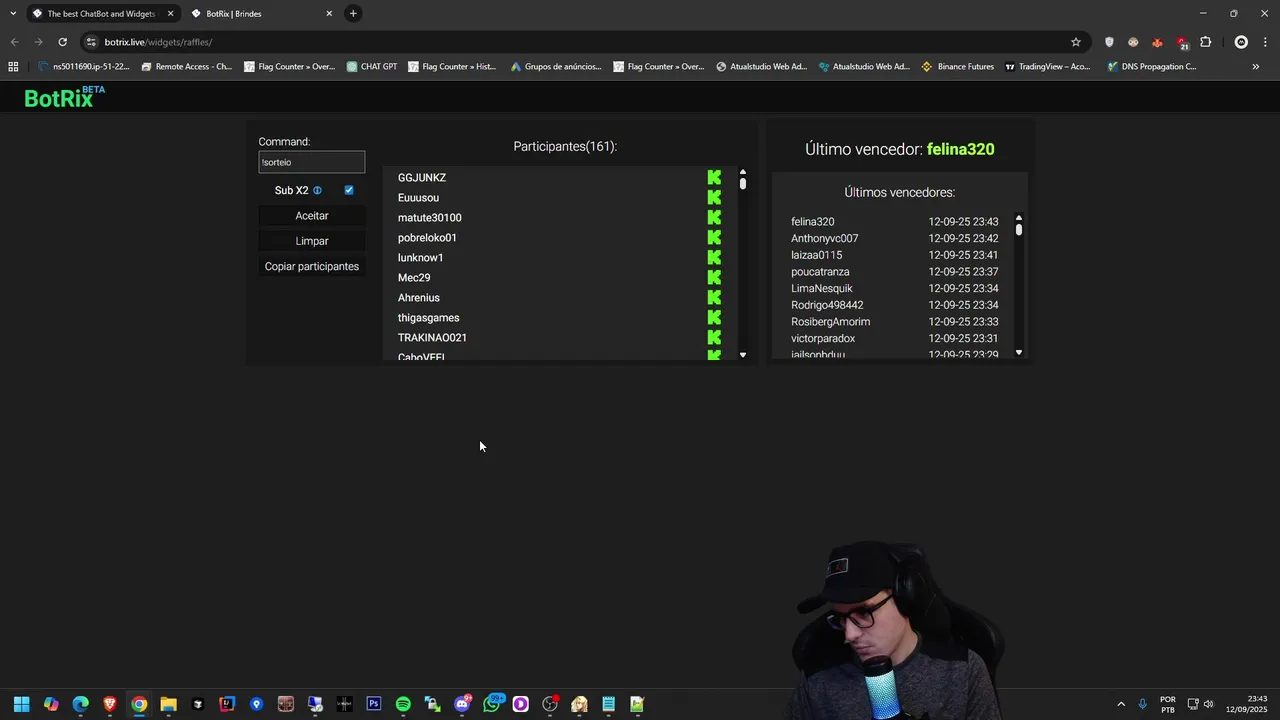Open Brave browser from the taskbar
1280x720 pixels.
coord(110,704)
